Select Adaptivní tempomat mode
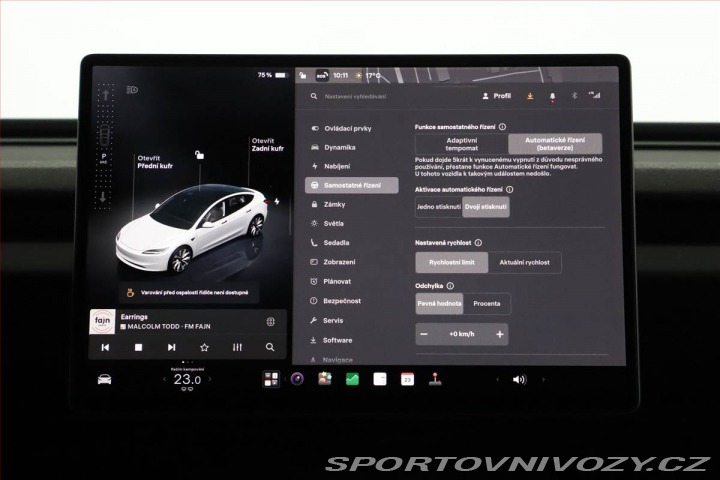720x480 pixels. [461, 144]
